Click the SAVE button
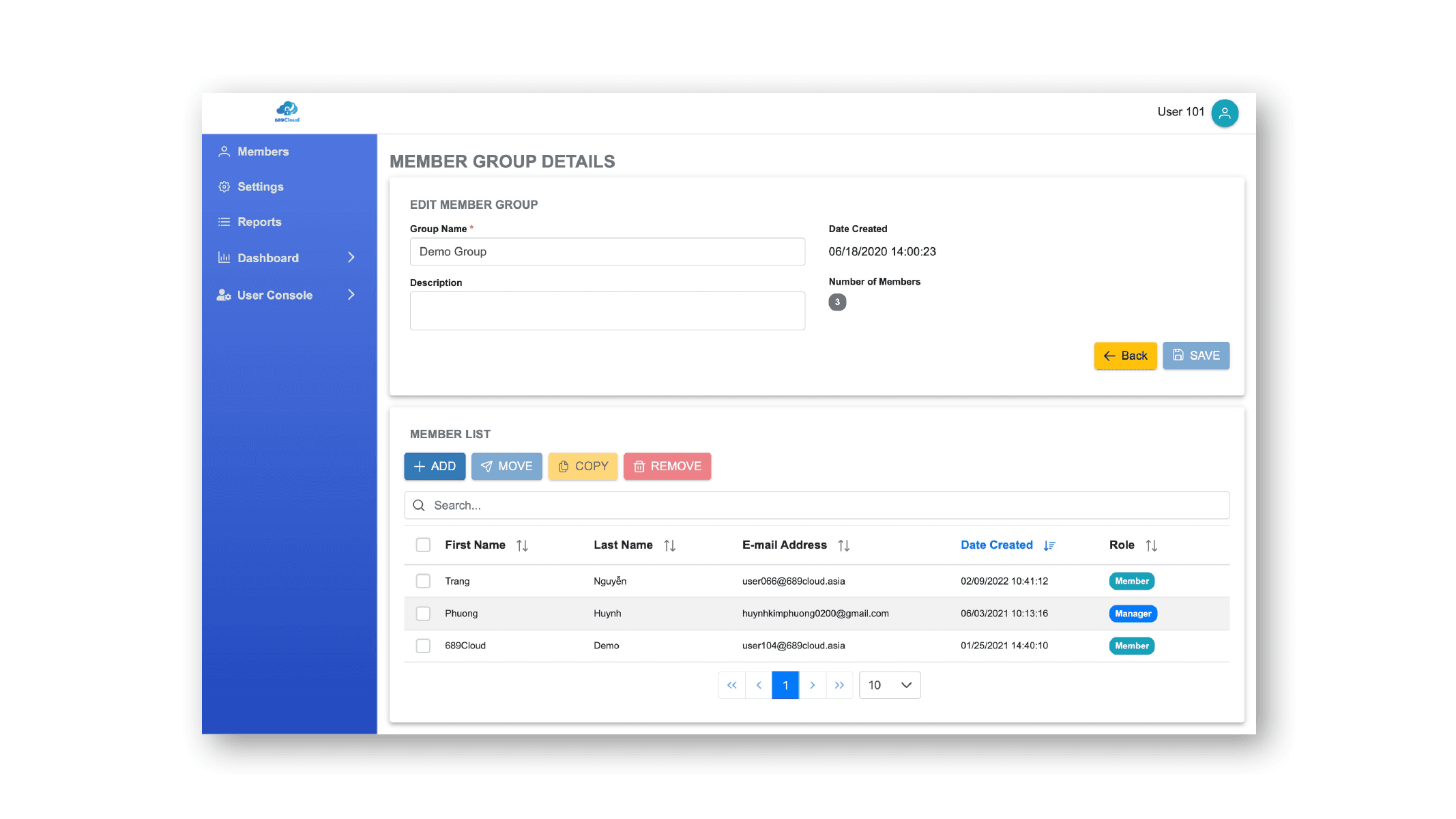Viewport: 1456px width, 819px height. 1196,356
